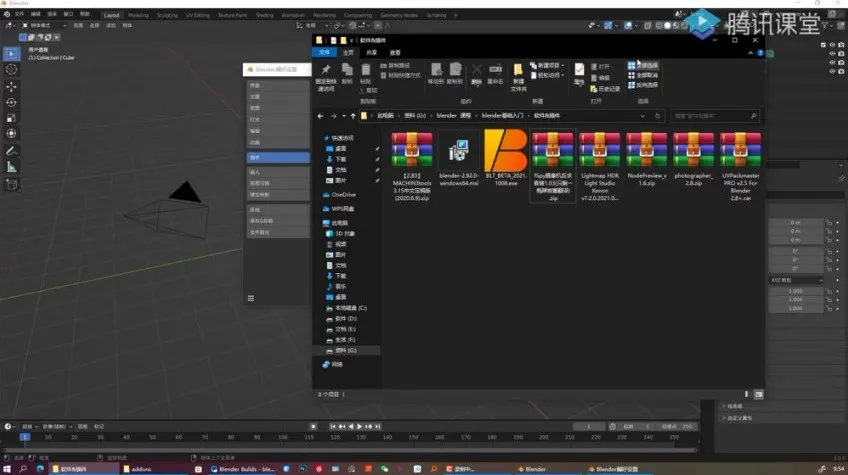
Task: Switch to the Modeling workspace tab
Action: (138, 15)
